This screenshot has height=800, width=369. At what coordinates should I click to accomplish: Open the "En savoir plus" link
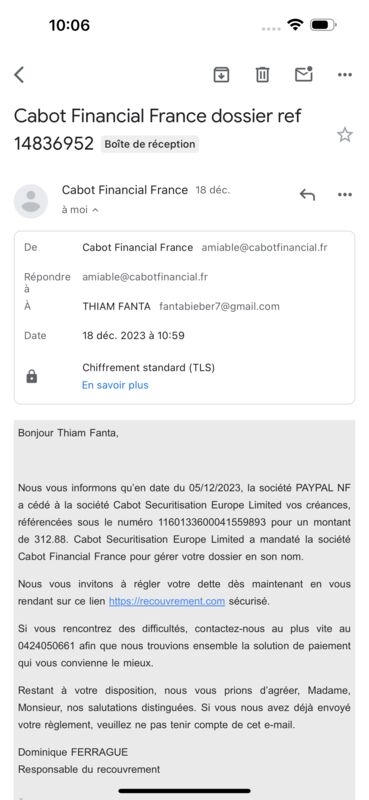pyautogui.click(x=115, y=385)
